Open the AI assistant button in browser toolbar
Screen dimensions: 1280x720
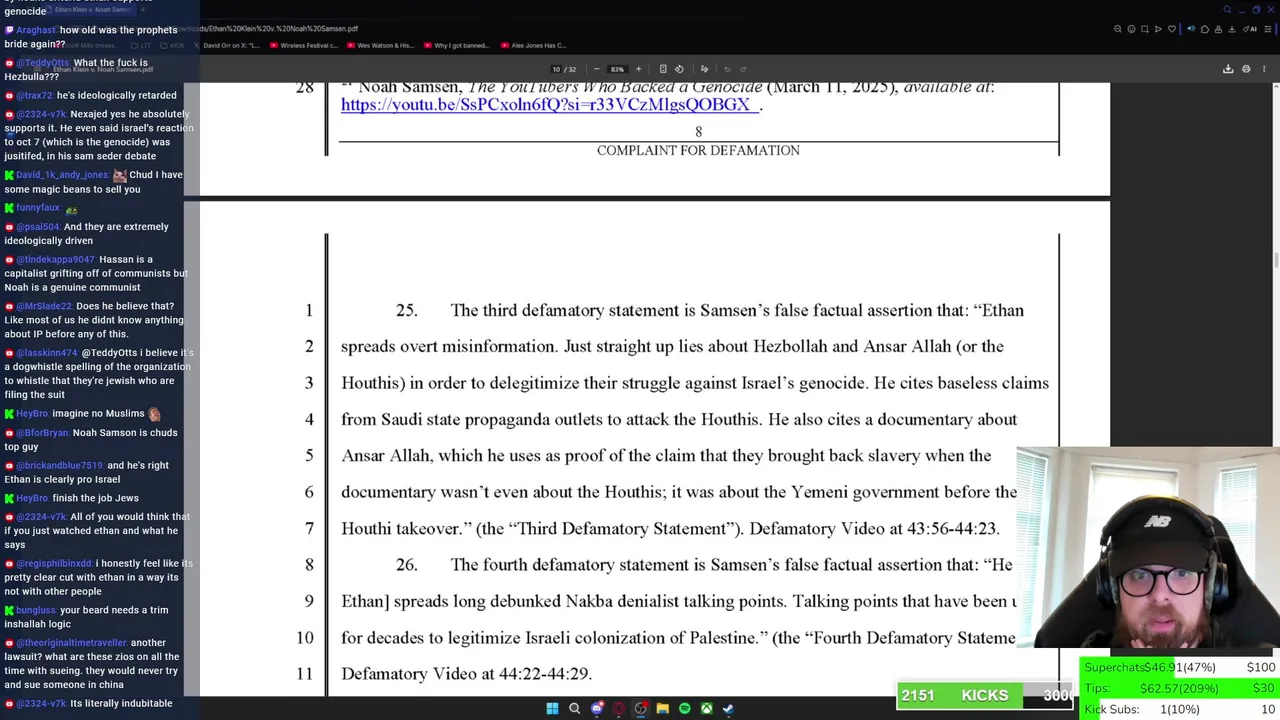pos(1251,29)
